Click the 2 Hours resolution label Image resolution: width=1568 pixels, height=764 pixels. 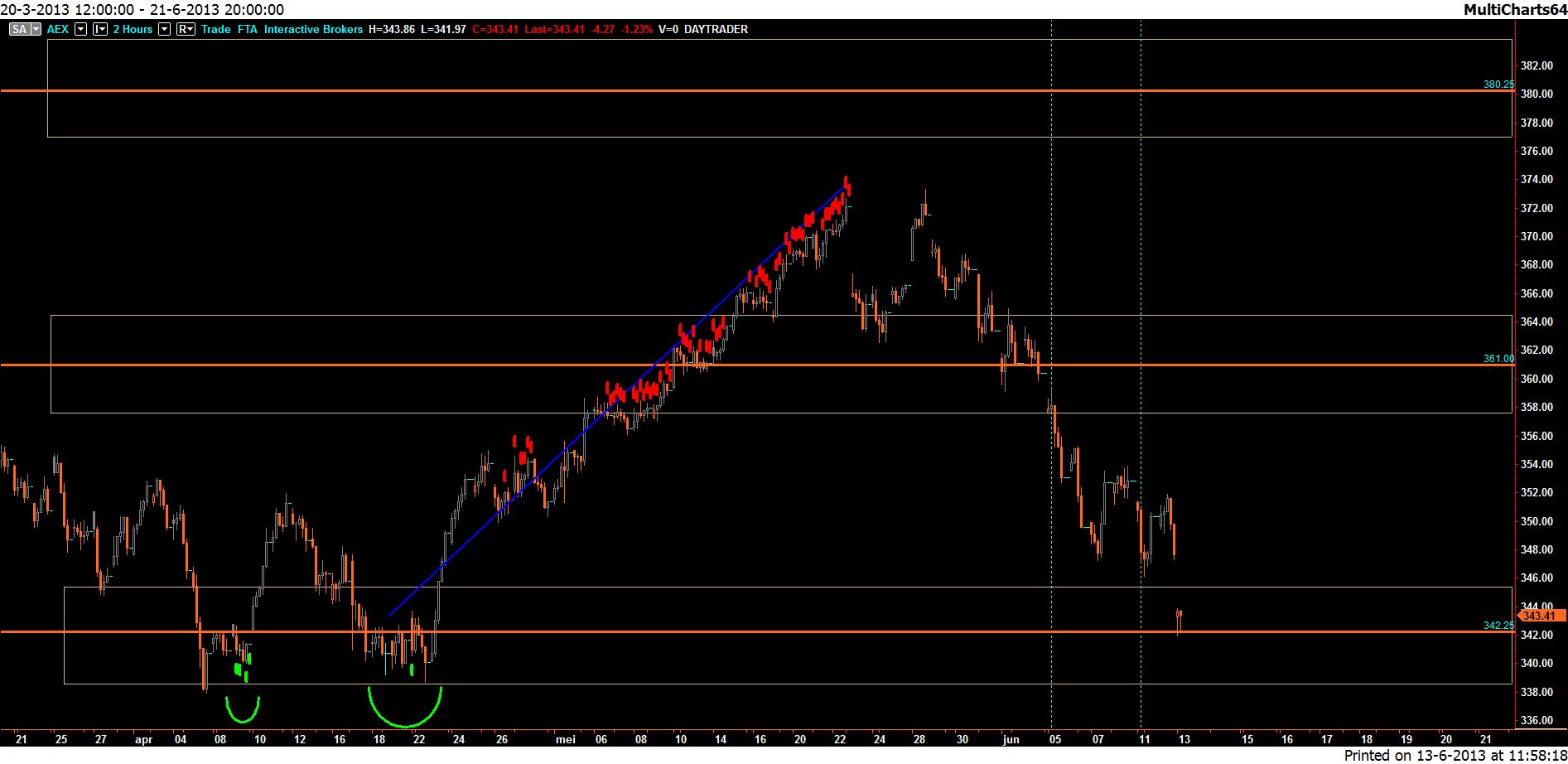point(133,29)
